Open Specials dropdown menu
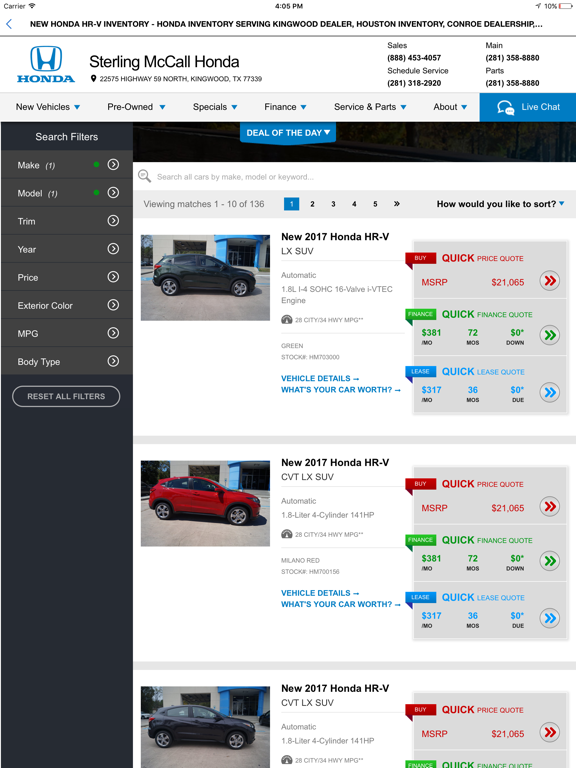Screen dimensions: 576x768 tap(215, 107)
